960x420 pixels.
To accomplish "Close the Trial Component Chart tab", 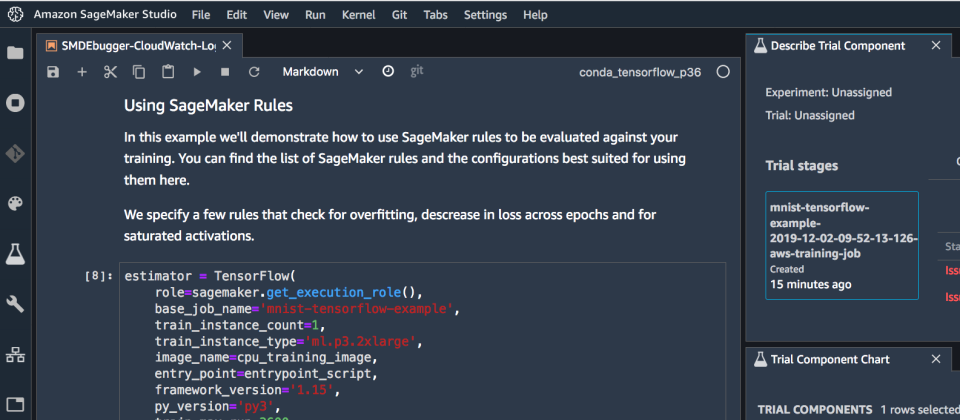I will (936, 359).
